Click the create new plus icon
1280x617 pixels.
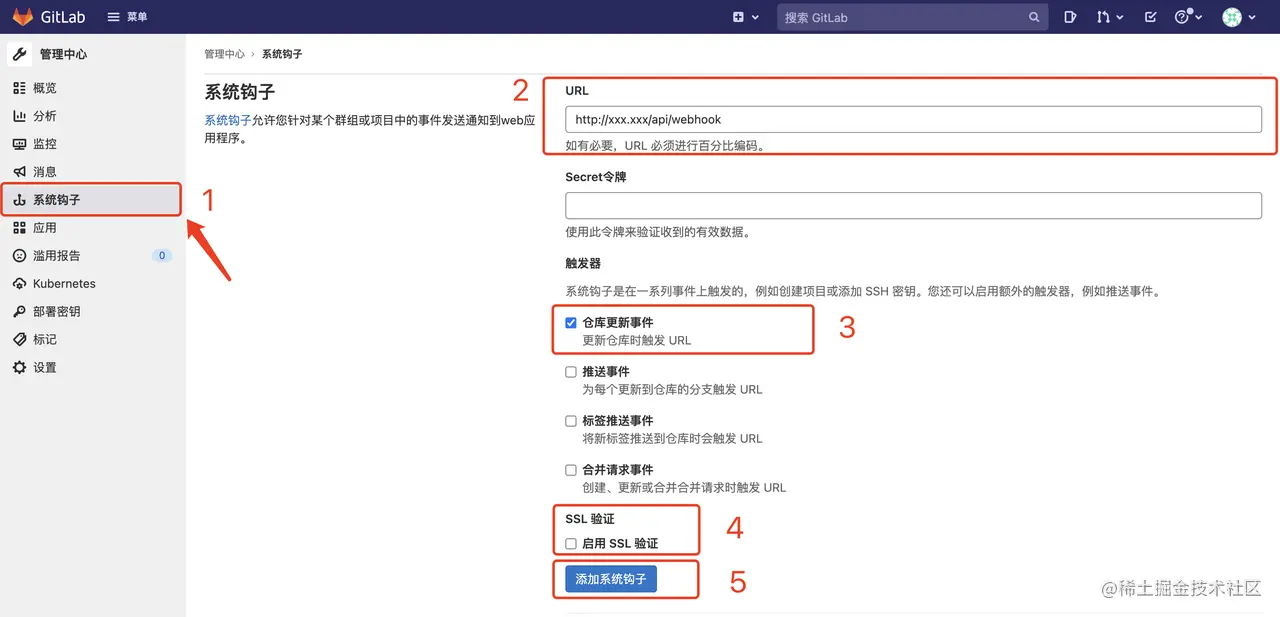[x=738, y=17]
